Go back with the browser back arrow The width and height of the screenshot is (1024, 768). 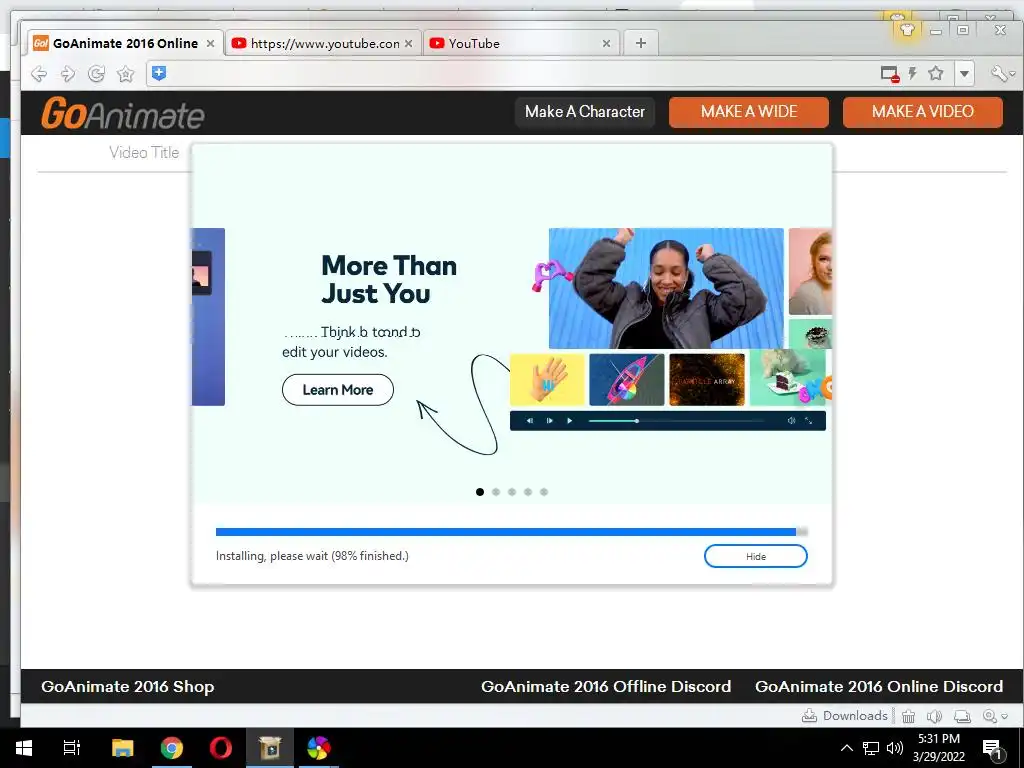(x=39, y=74)
